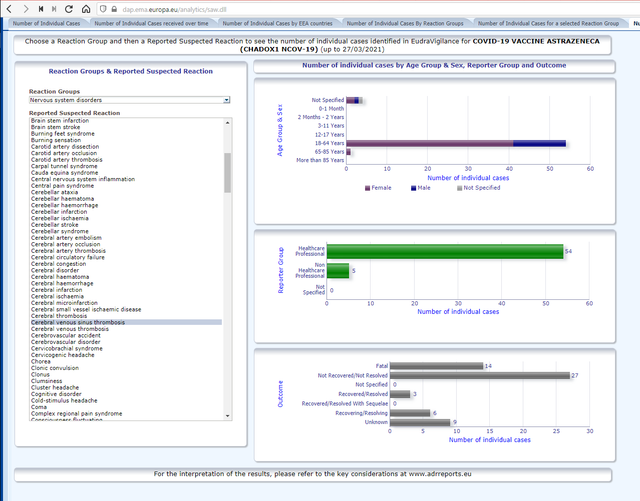Viewport: 640px width, 501px height.
Task: Click the Not Recovered/Not Resolved bar
Action: (480, 375)
